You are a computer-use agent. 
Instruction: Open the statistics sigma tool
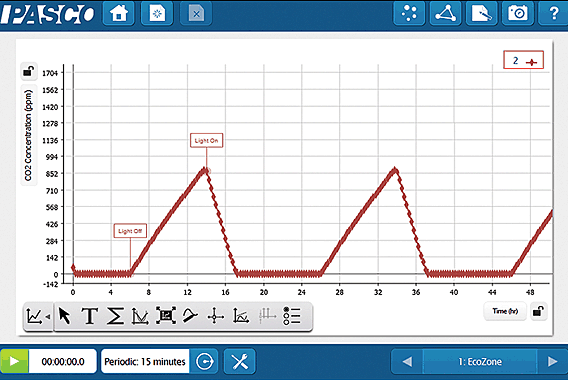tap(115, 316)
